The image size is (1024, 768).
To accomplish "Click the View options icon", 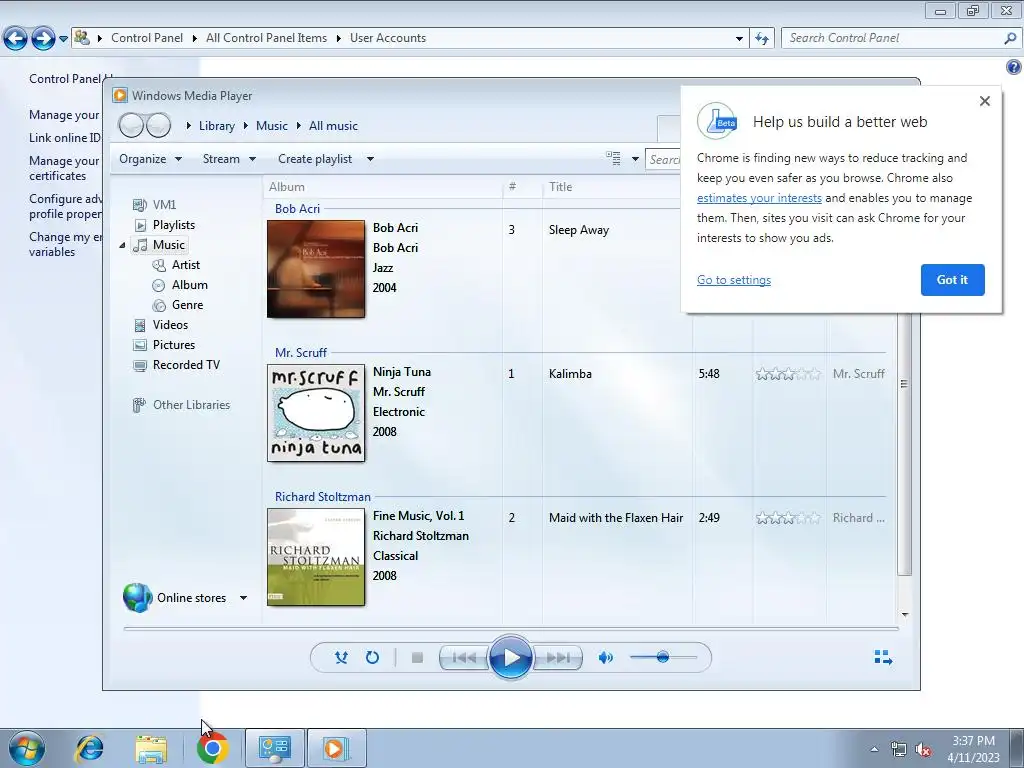I will pos(613,158).
